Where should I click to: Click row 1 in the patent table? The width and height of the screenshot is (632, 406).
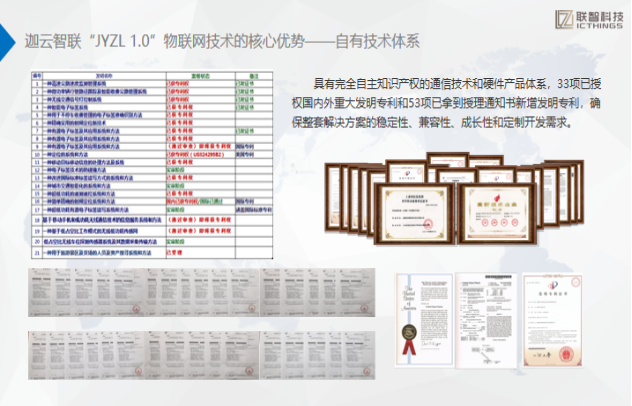[x=152, y=83]
